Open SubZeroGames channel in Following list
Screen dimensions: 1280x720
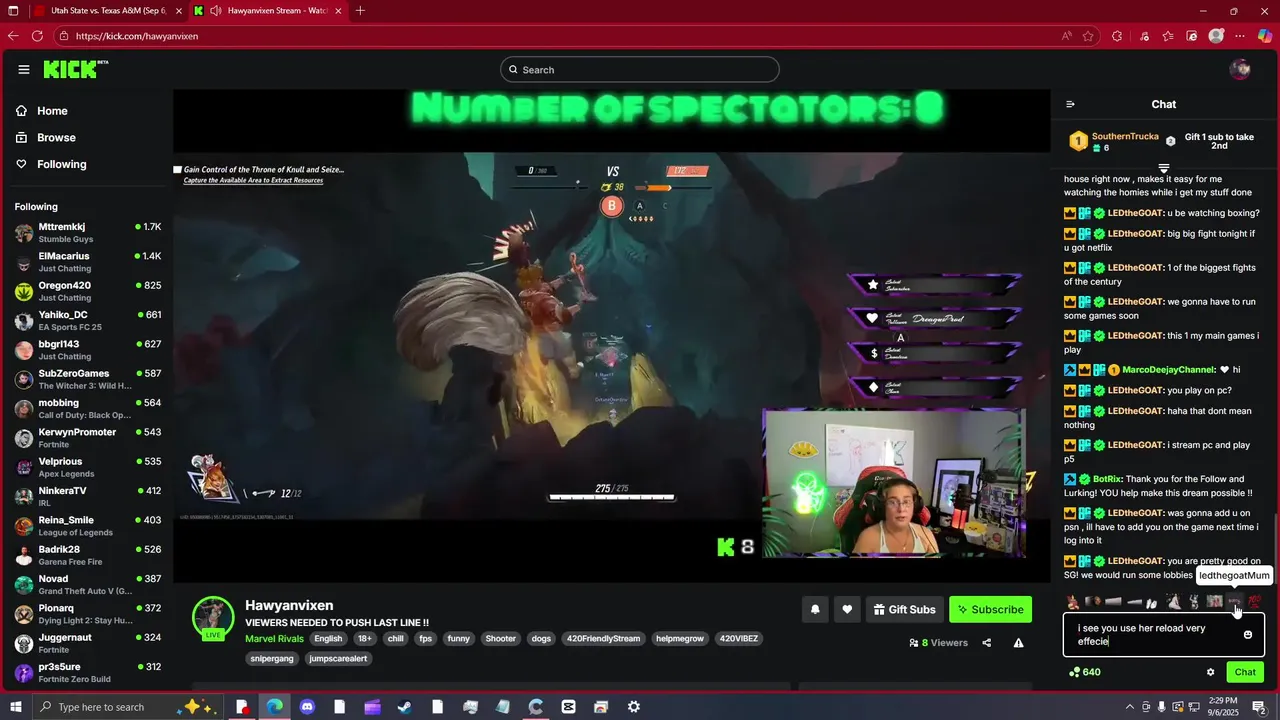tap(88, 379)
